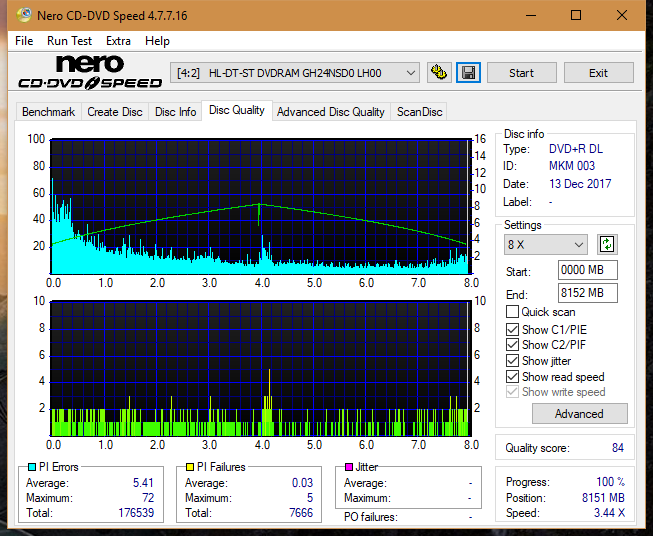The image size is (653, 536).
Task: Click the PI Errors average value 5.41
Action: (x=143, y=483)
